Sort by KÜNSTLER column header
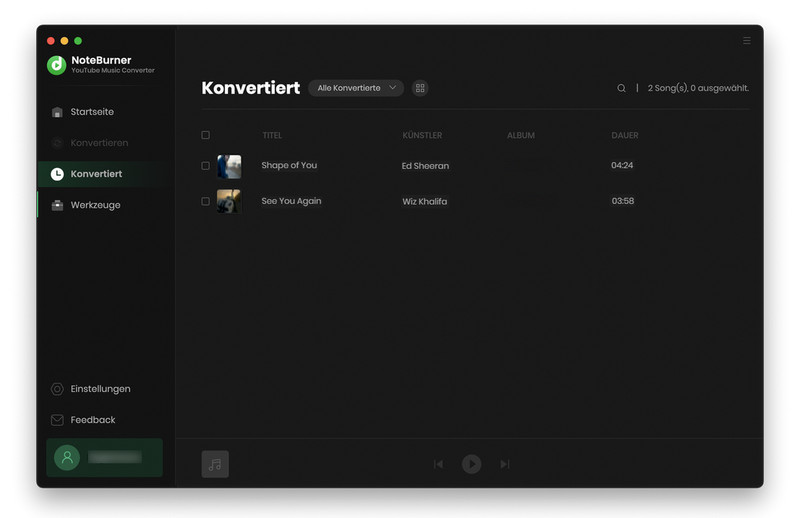 pos(422,135)
